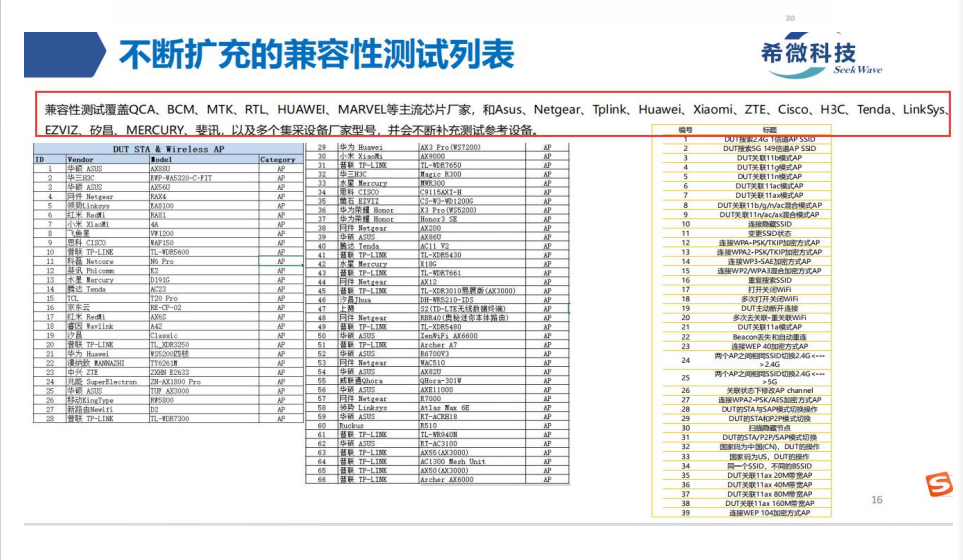
Task: Click the vendor cell 'Ruckus'
Action: 351,426
